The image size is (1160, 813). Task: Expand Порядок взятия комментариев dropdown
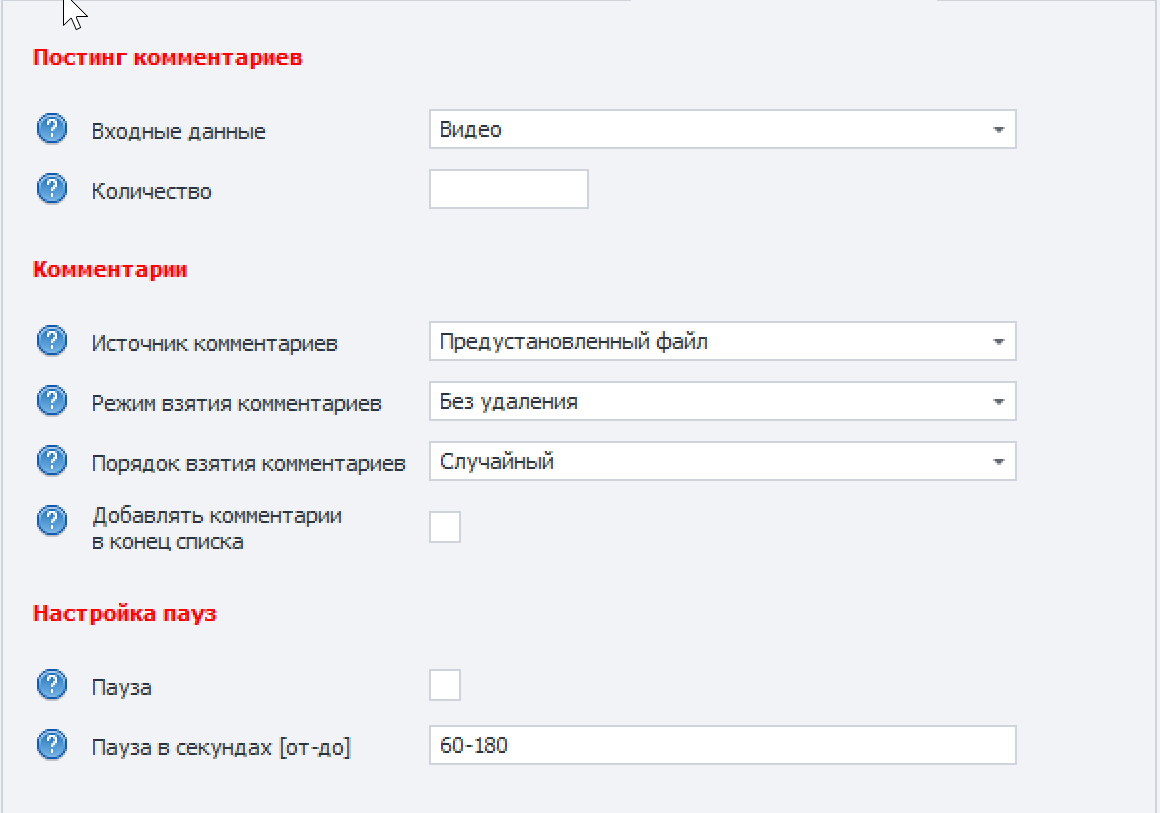click(x=722, y=462)
